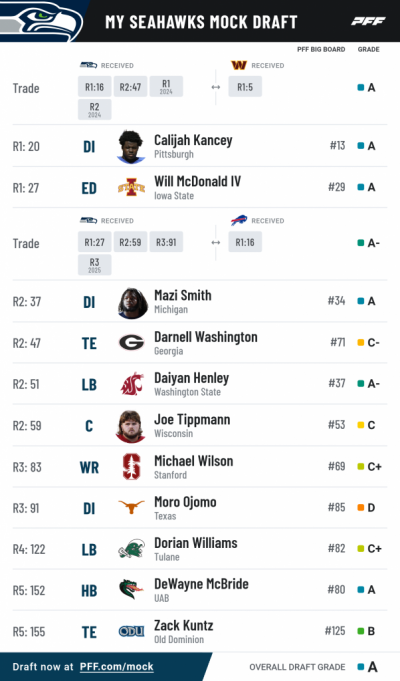Click Calijah Kancey's player headshot
Viewport: 400px width, 681px height.
[x=131, y=147]
